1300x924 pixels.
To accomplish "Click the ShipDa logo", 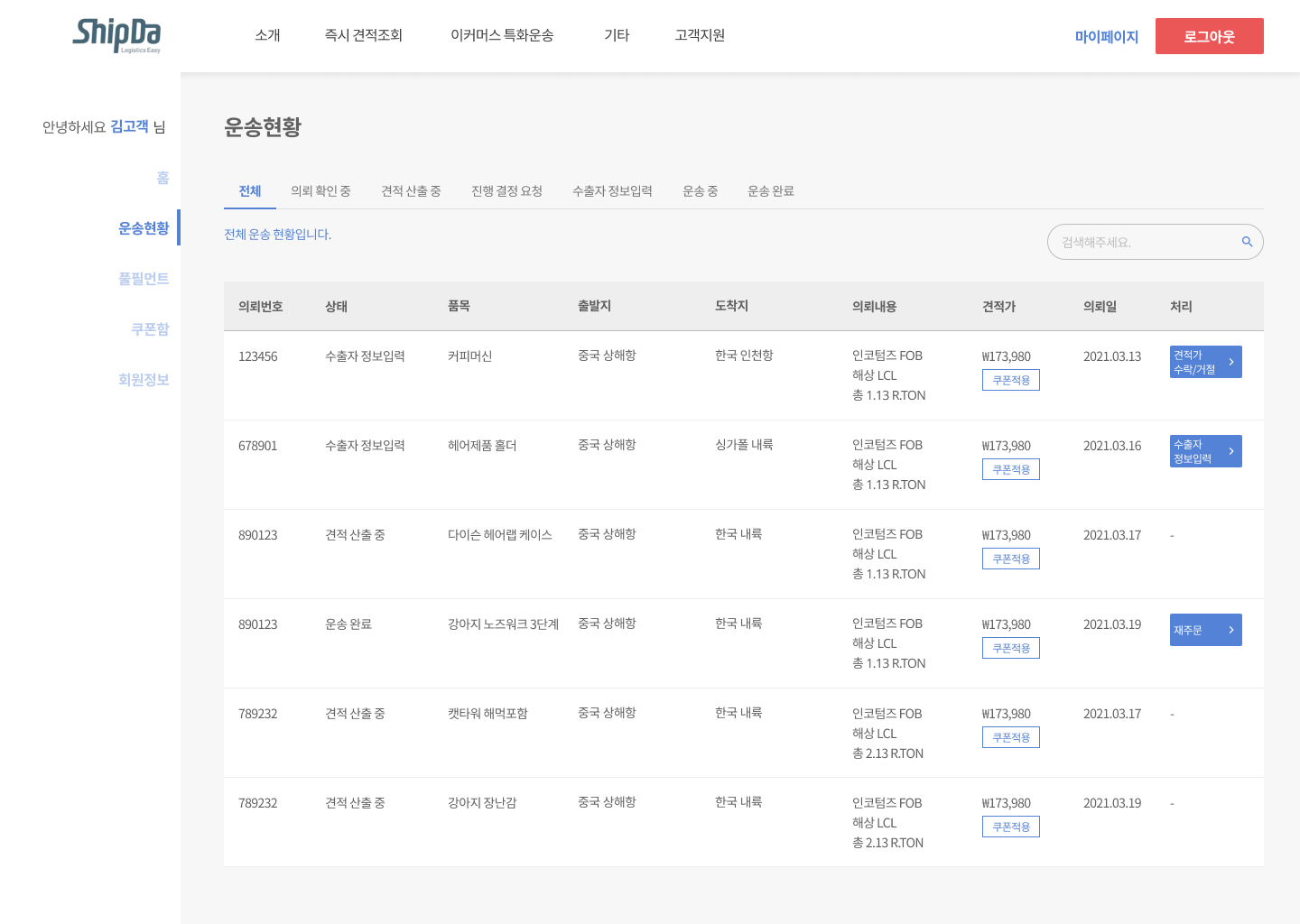I will 116,35.
